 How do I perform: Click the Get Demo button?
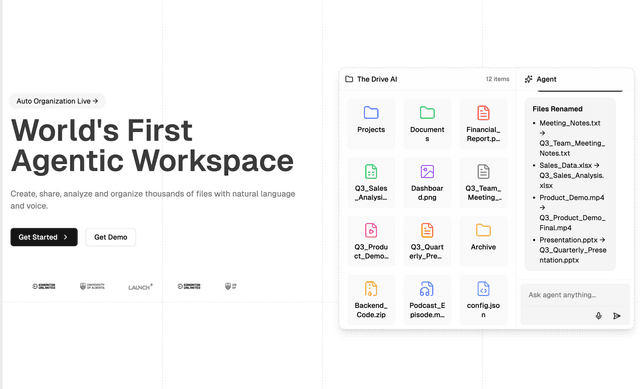[111, 237]
